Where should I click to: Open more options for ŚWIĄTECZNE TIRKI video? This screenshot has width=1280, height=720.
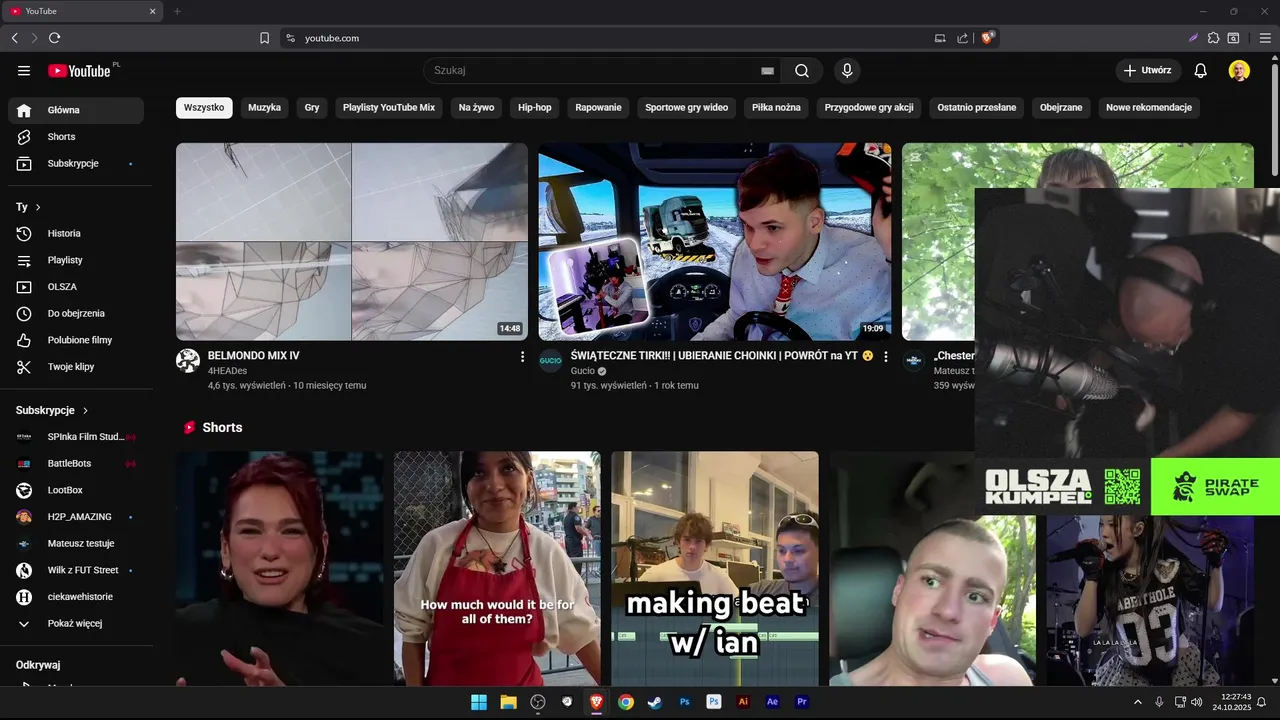coord(885,357)
